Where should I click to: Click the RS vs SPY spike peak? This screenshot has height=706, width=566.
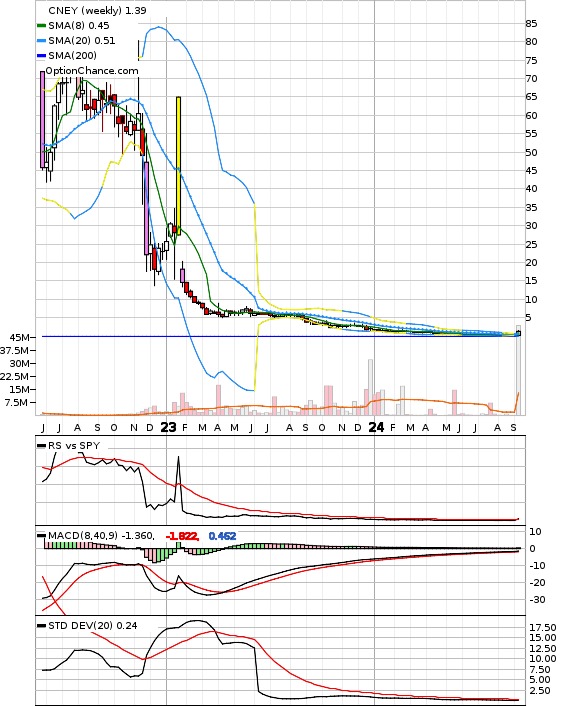[x=178, y=457]
